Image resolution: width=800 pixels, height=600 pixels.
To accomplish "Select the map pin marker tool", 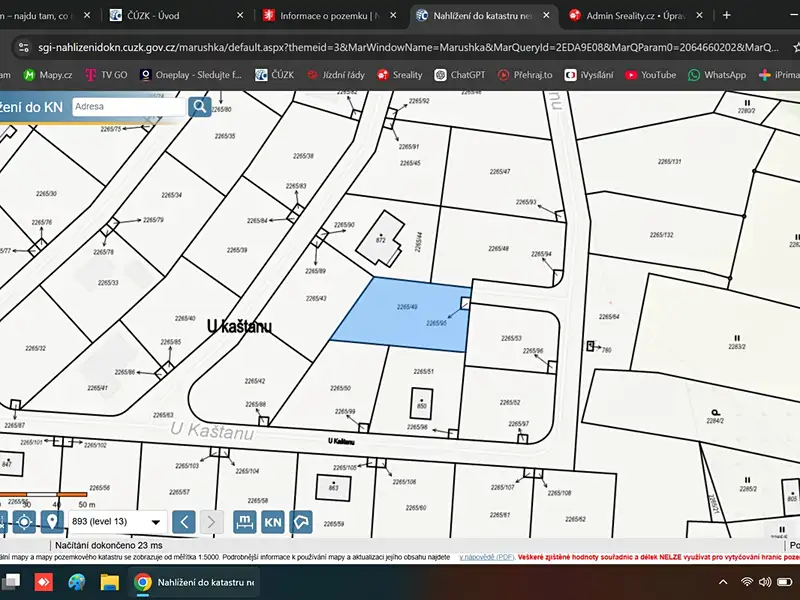I will click(52, 522).
